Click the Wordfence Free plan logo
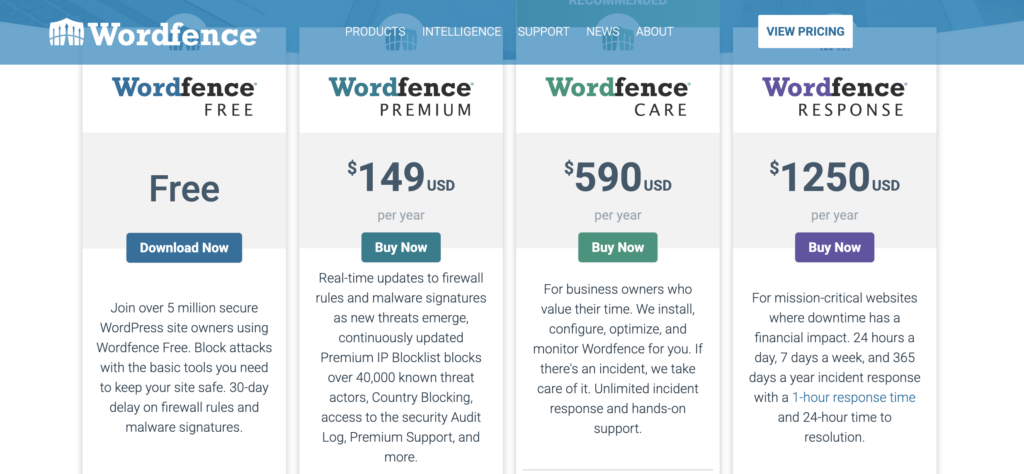1024x474 pixels. click(x=184, y=97)
